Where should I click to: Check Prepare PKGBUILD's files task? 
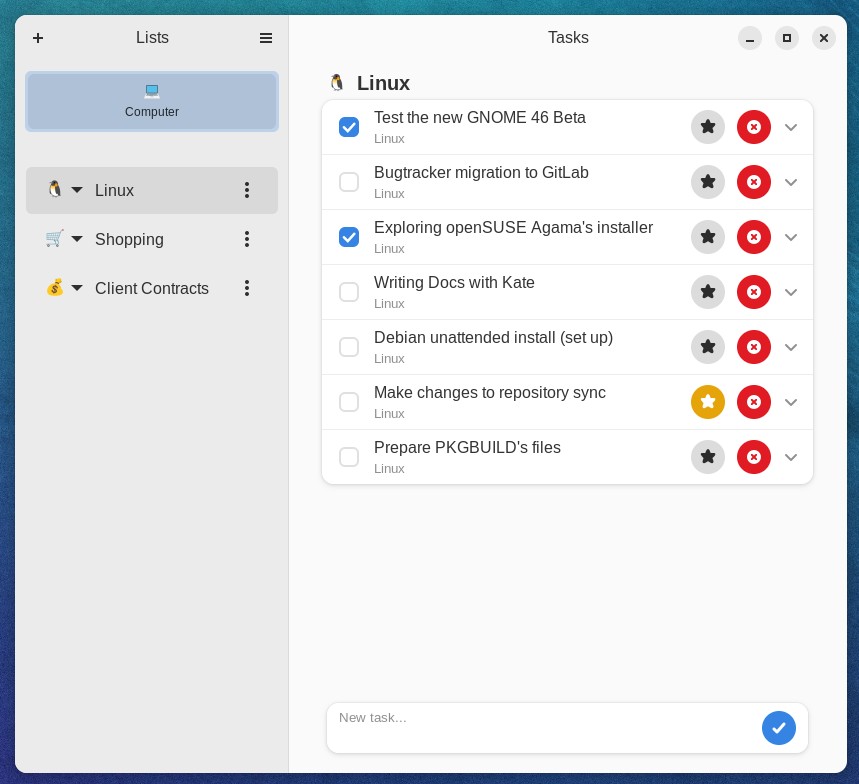pyautogui.click(x=349, y=457)
